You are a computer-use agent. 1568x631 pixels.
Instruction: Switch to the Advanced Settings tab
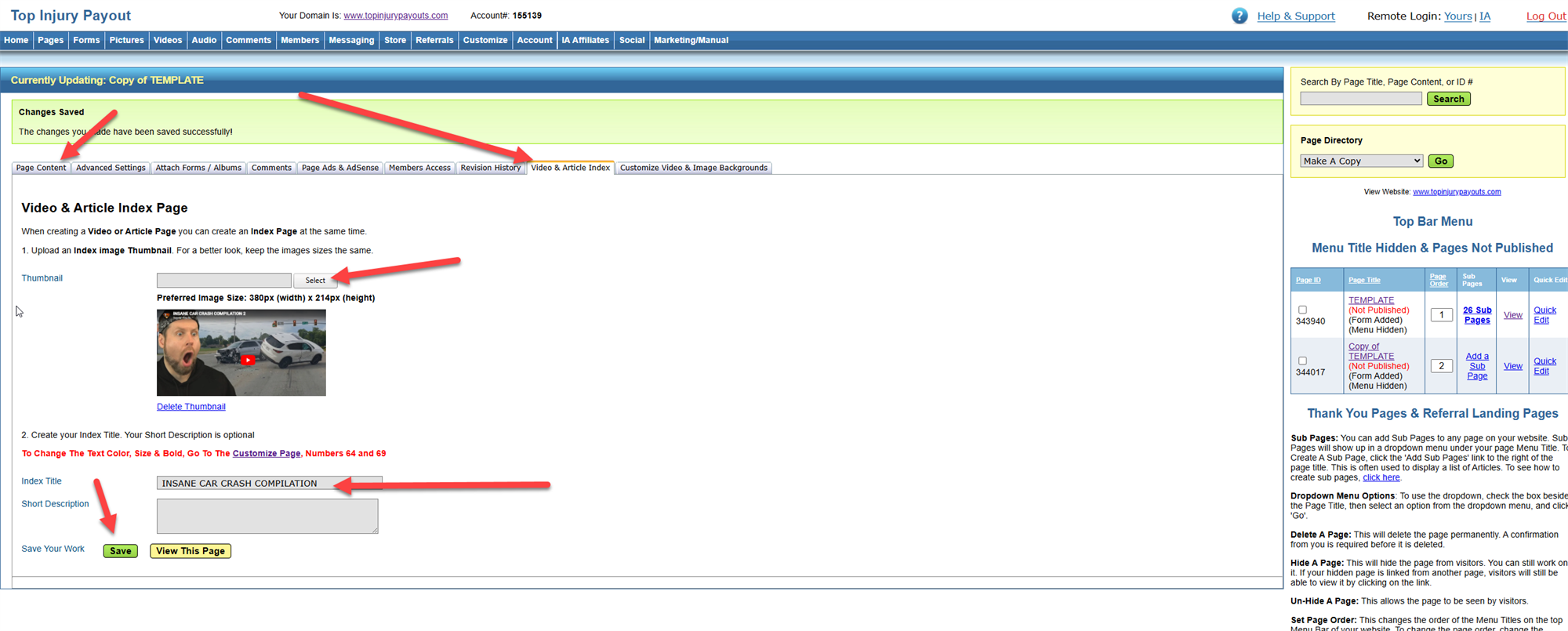click(111, 168)
